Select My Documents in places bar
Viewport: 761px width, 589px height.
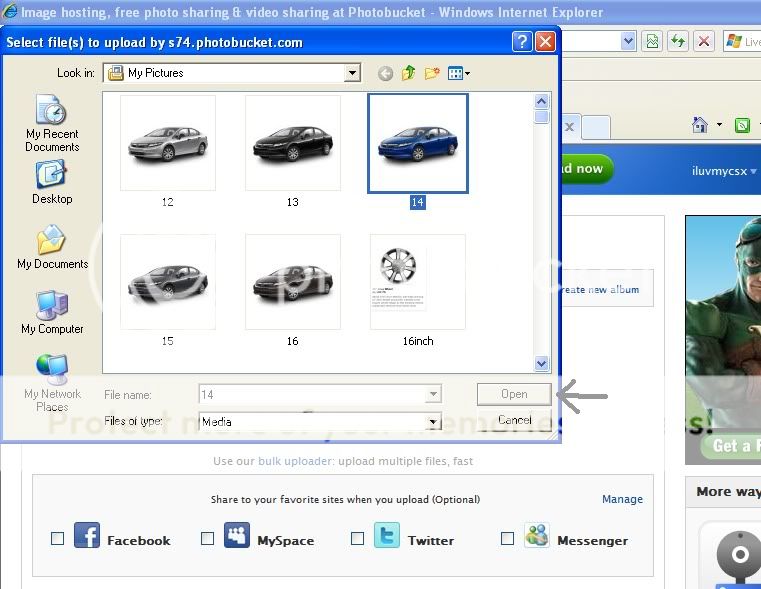[x=52, y=247]
